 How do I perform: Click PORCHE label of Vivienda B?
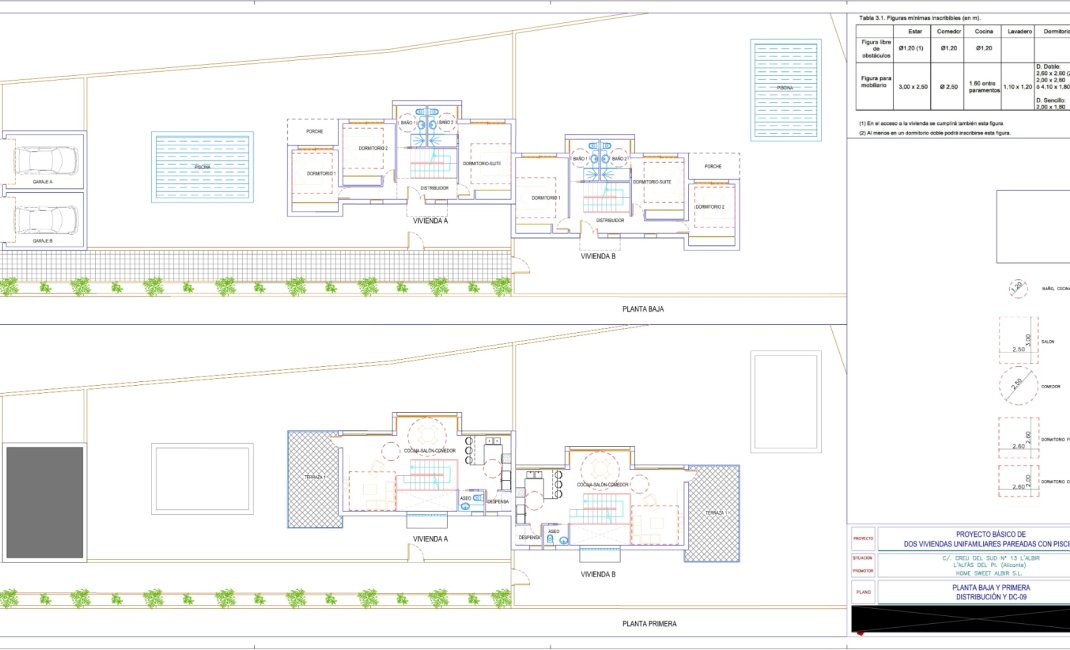point(713,166)
